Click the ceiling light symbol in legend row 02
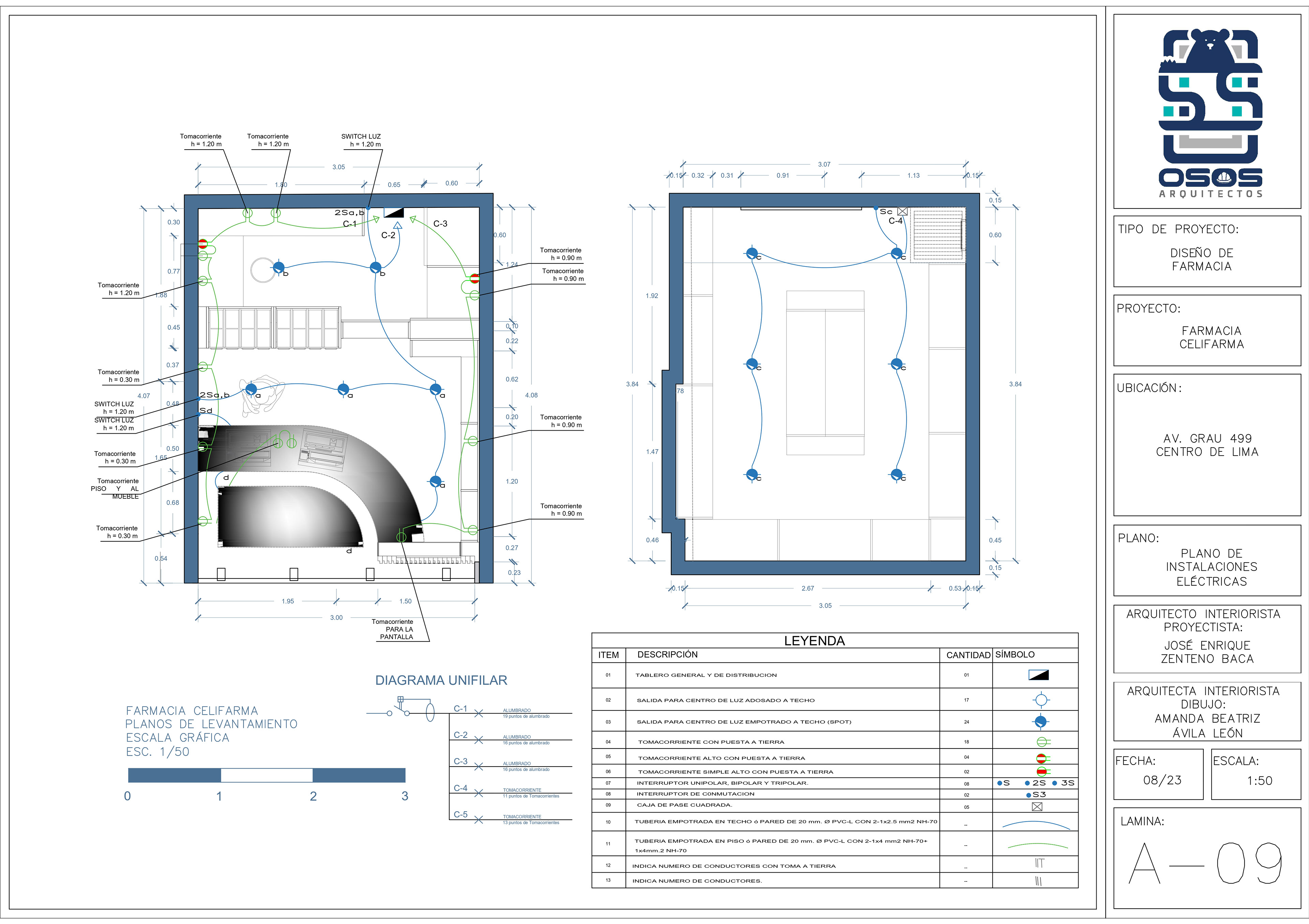This screenshot has height=924, width=1309. pyautogui.click(x=1041, y=700)
